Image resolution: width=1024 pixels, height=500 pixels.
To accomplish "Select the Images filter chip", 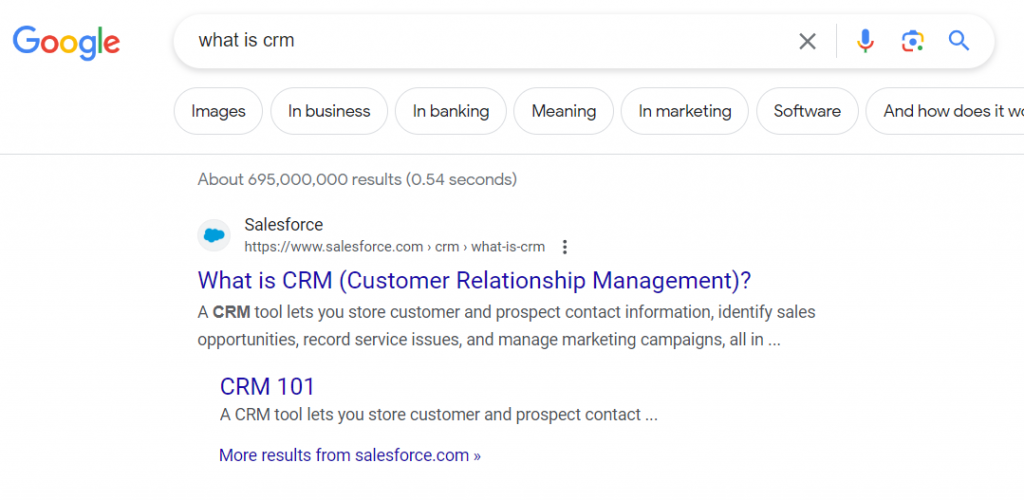I will click(218, 111).
